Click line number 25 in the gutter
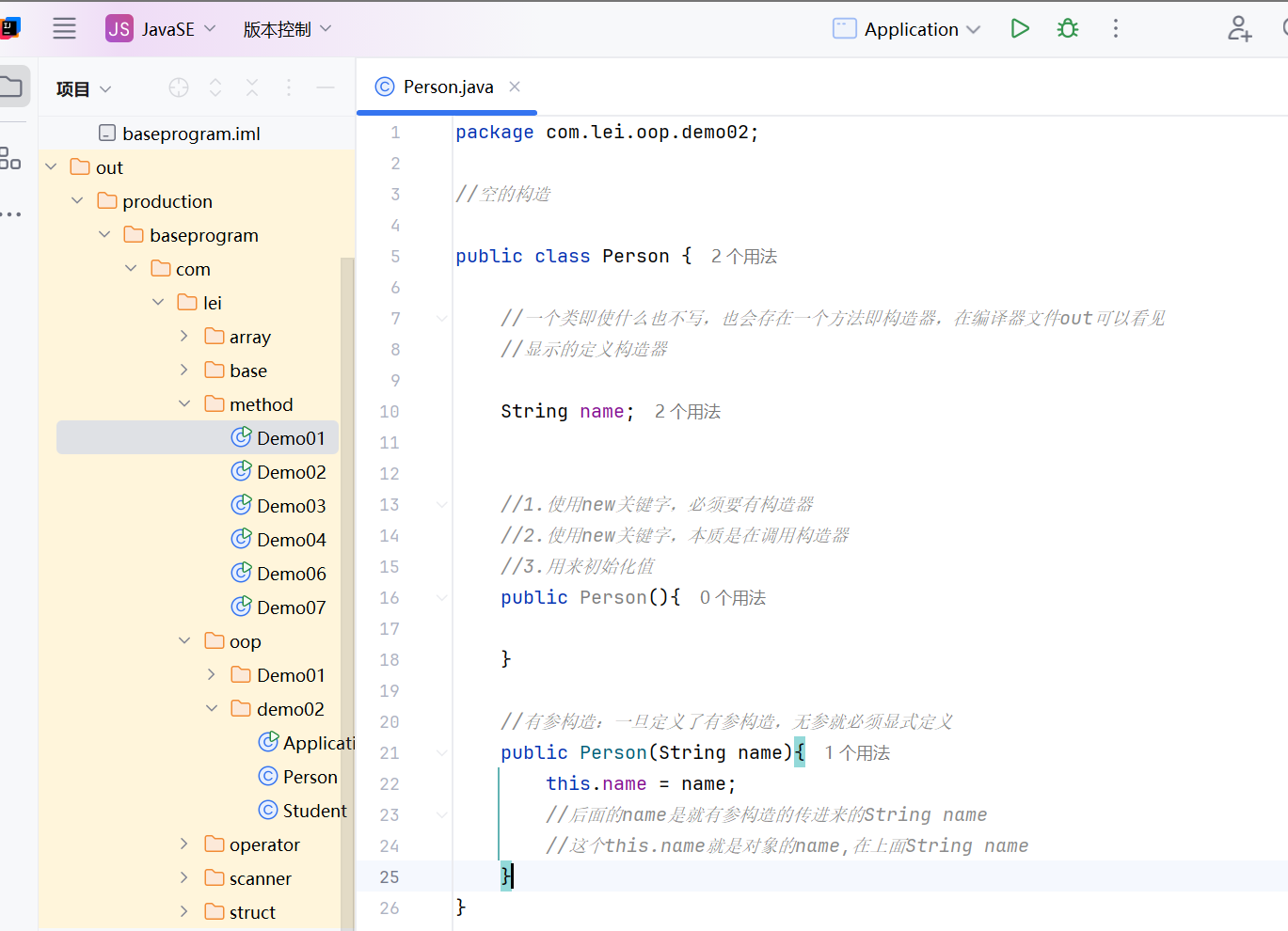Screen dimensions: 1288x931 pos(390,877)
